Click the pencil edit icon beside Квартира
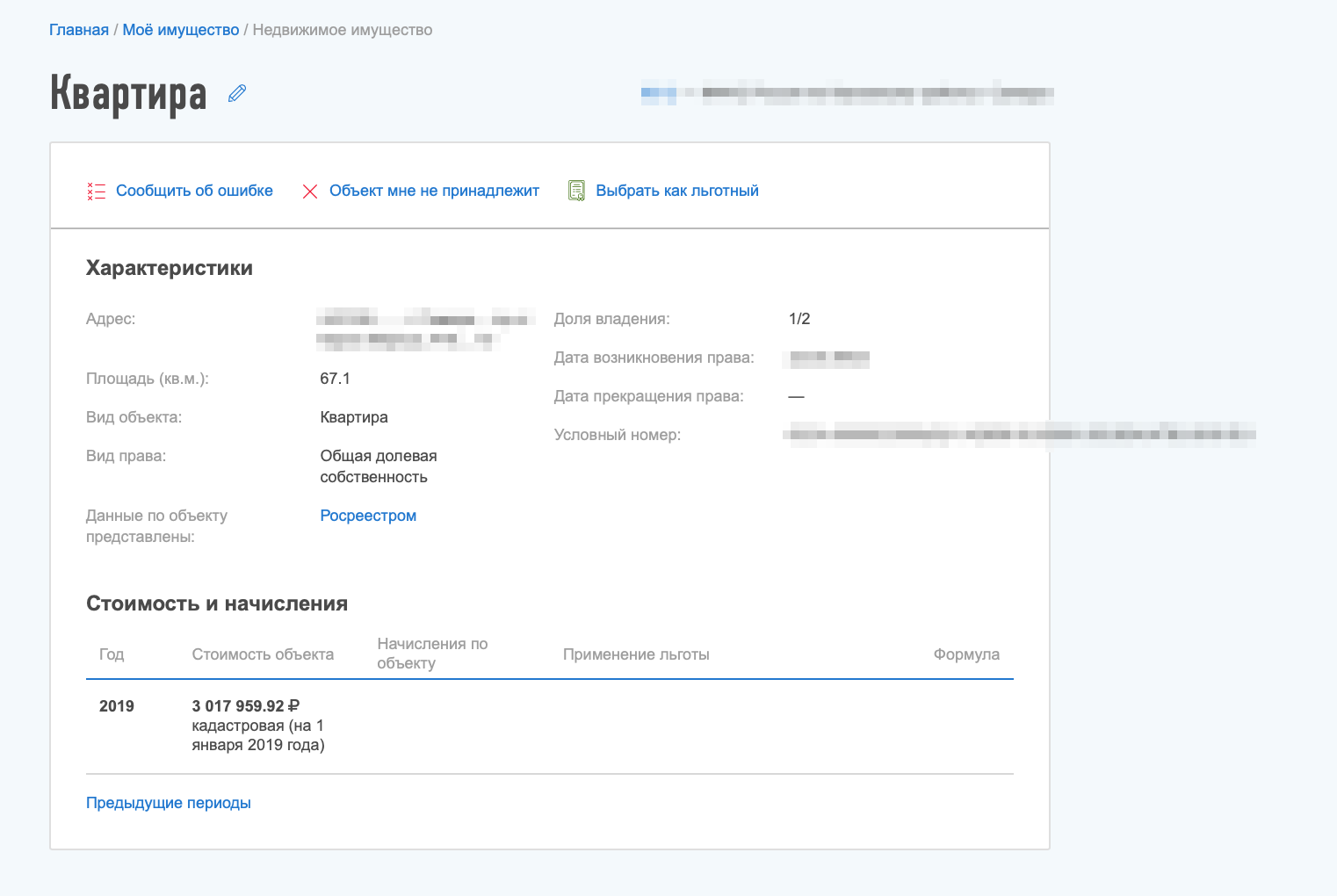This screenshot has width=1337, height=896. [x=237, y=93]
